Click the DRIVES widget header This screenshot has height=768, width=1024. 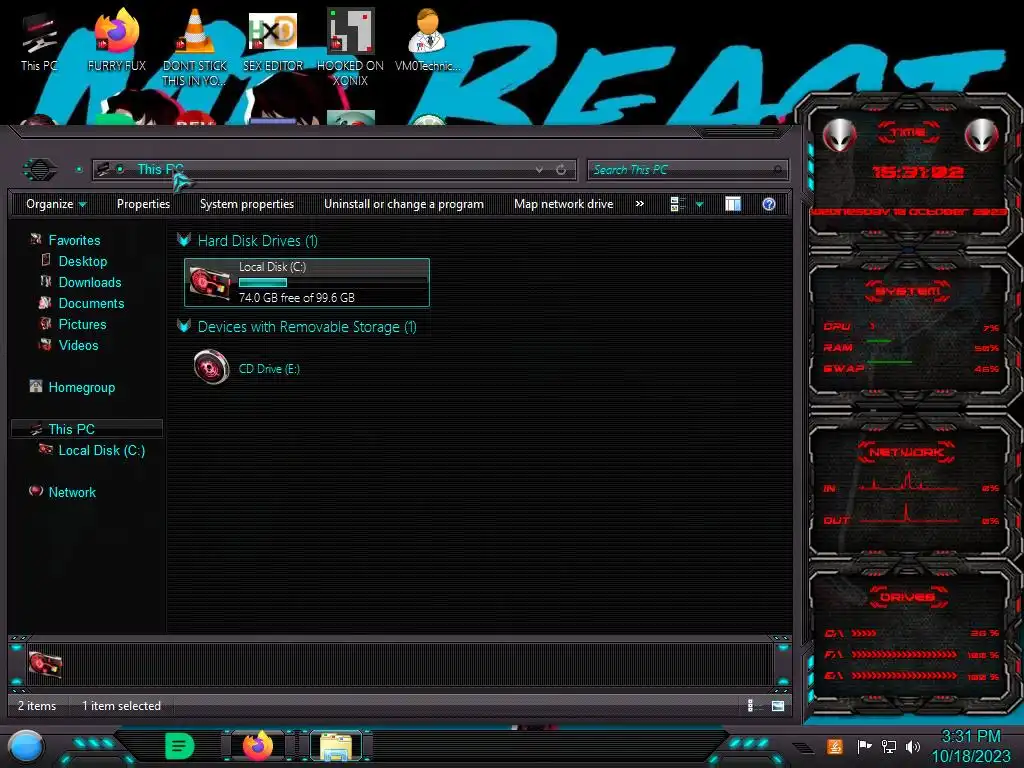point(908,597)
